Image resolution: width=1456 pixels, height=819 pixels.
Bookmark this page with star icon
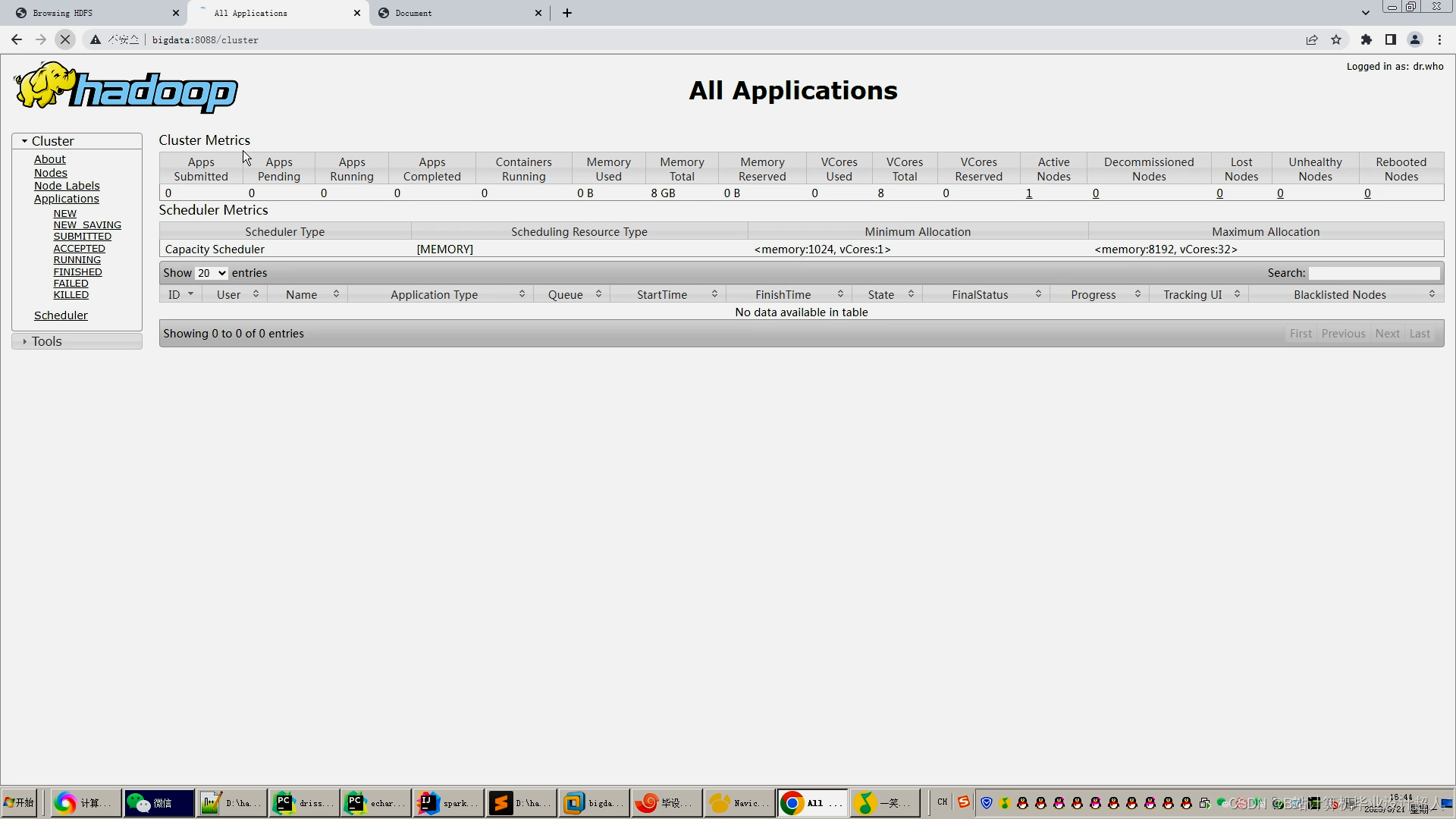1336,39
